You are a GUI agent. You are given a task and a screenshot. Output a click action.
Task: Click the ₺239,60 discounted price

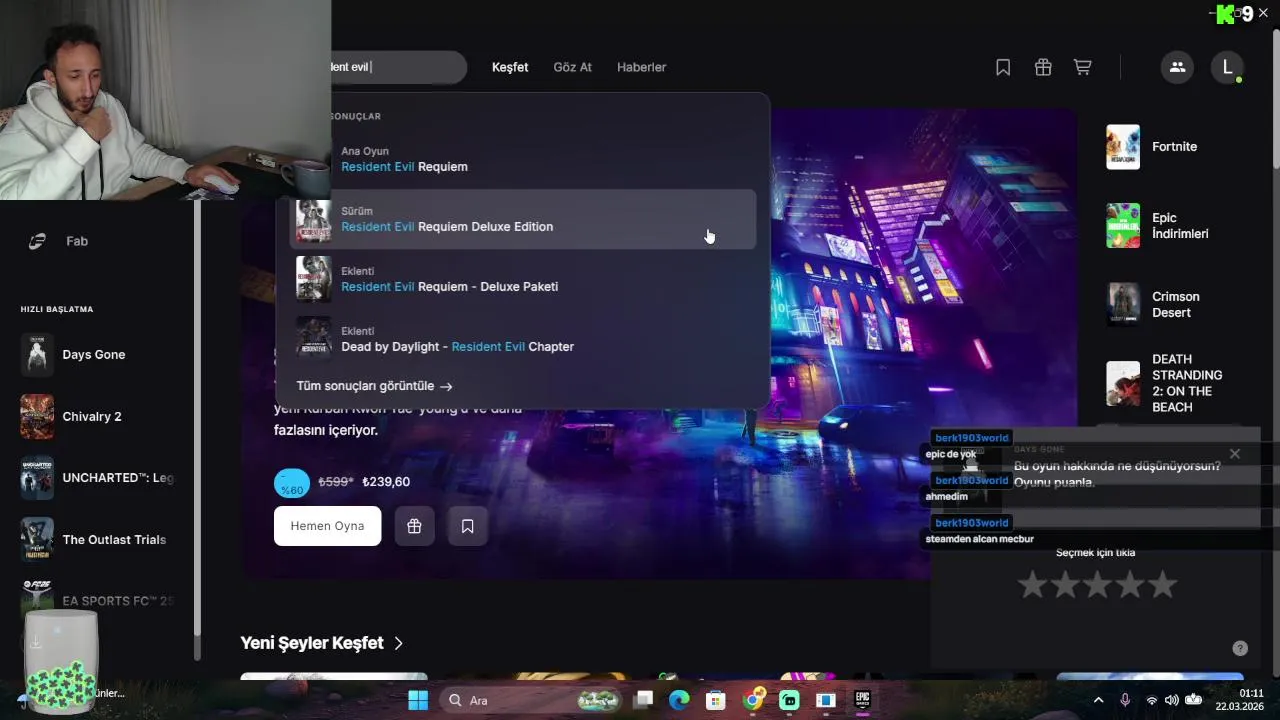(386, 482)
